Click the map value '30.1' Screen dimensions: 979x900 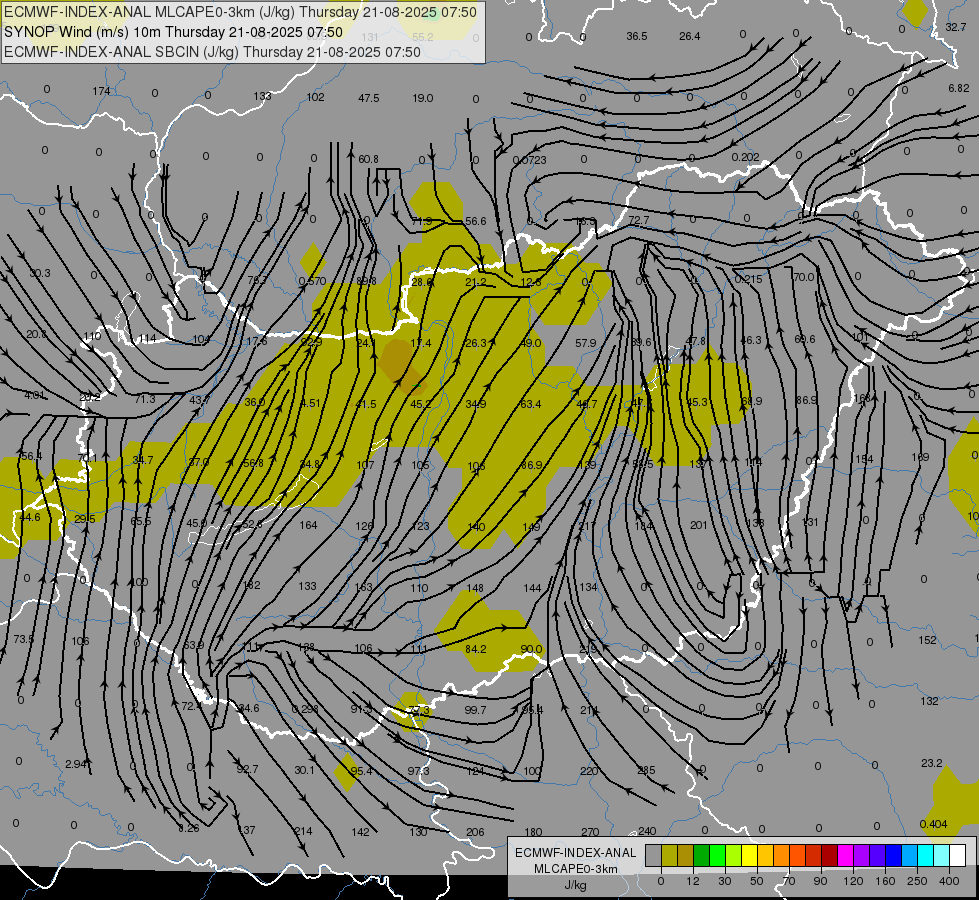[305, 770]
